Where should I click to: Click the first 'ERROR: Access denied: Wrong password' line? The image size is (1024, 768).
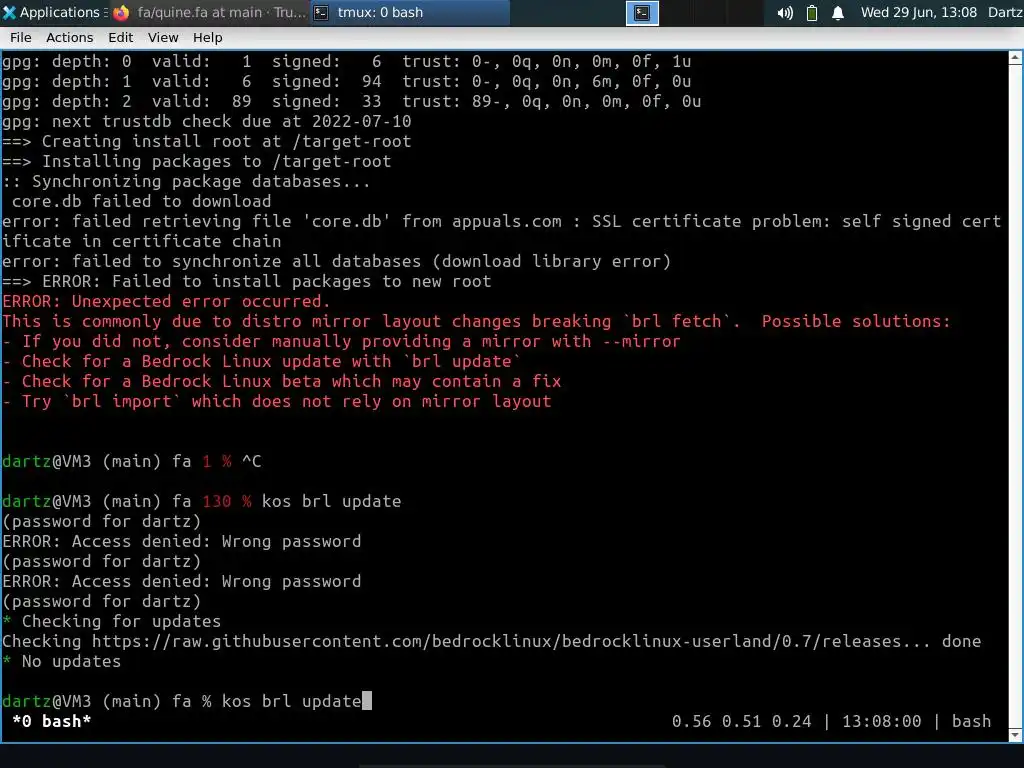point(182,541)
